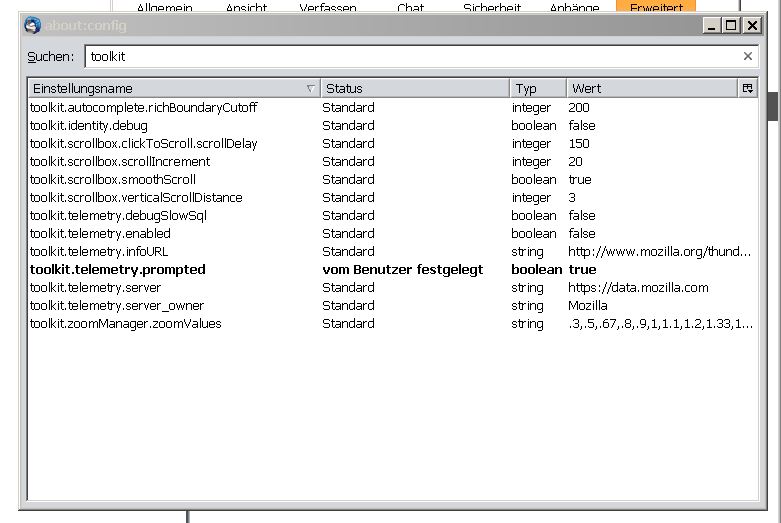Viewport: 781px width, 523px height.
Task: Click the Thunderbird icon in title bar
Action: coord(32,26)
